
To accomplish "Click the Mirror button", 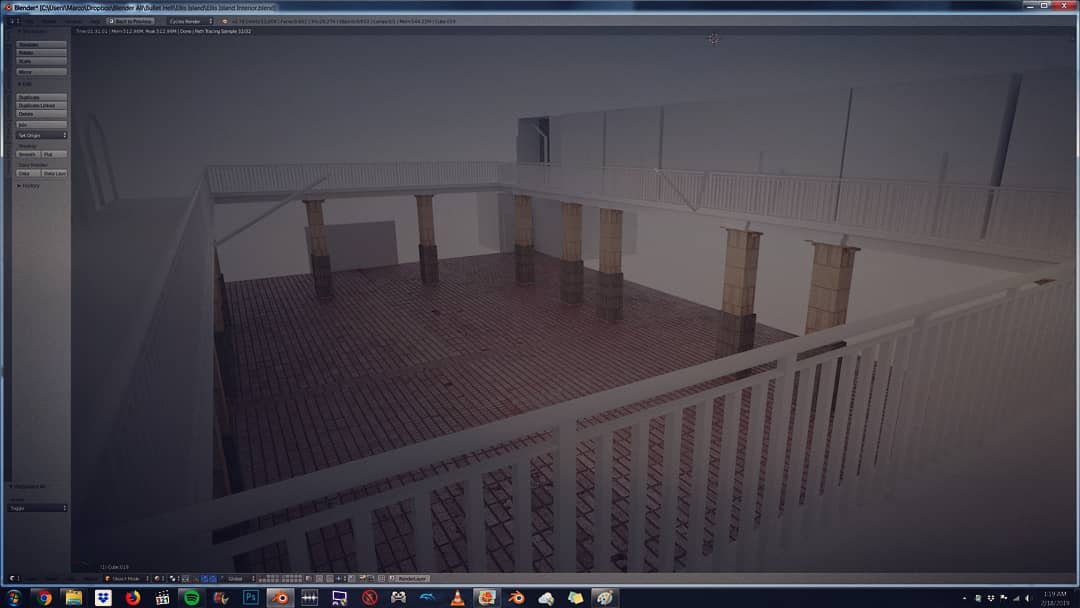I will click(x=41, y=72).
